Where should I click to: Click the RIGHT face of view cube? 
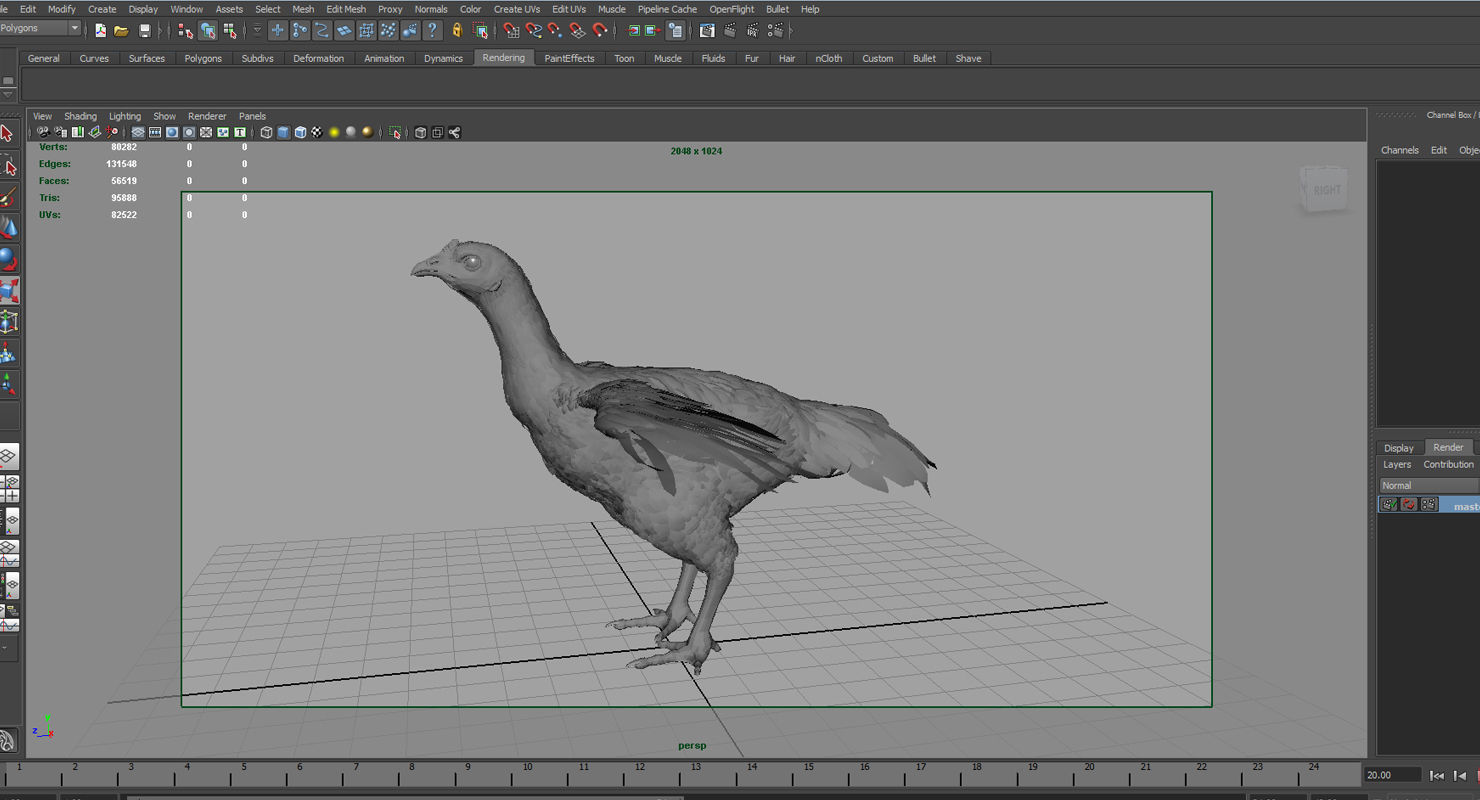click(x=1326, y=189)
